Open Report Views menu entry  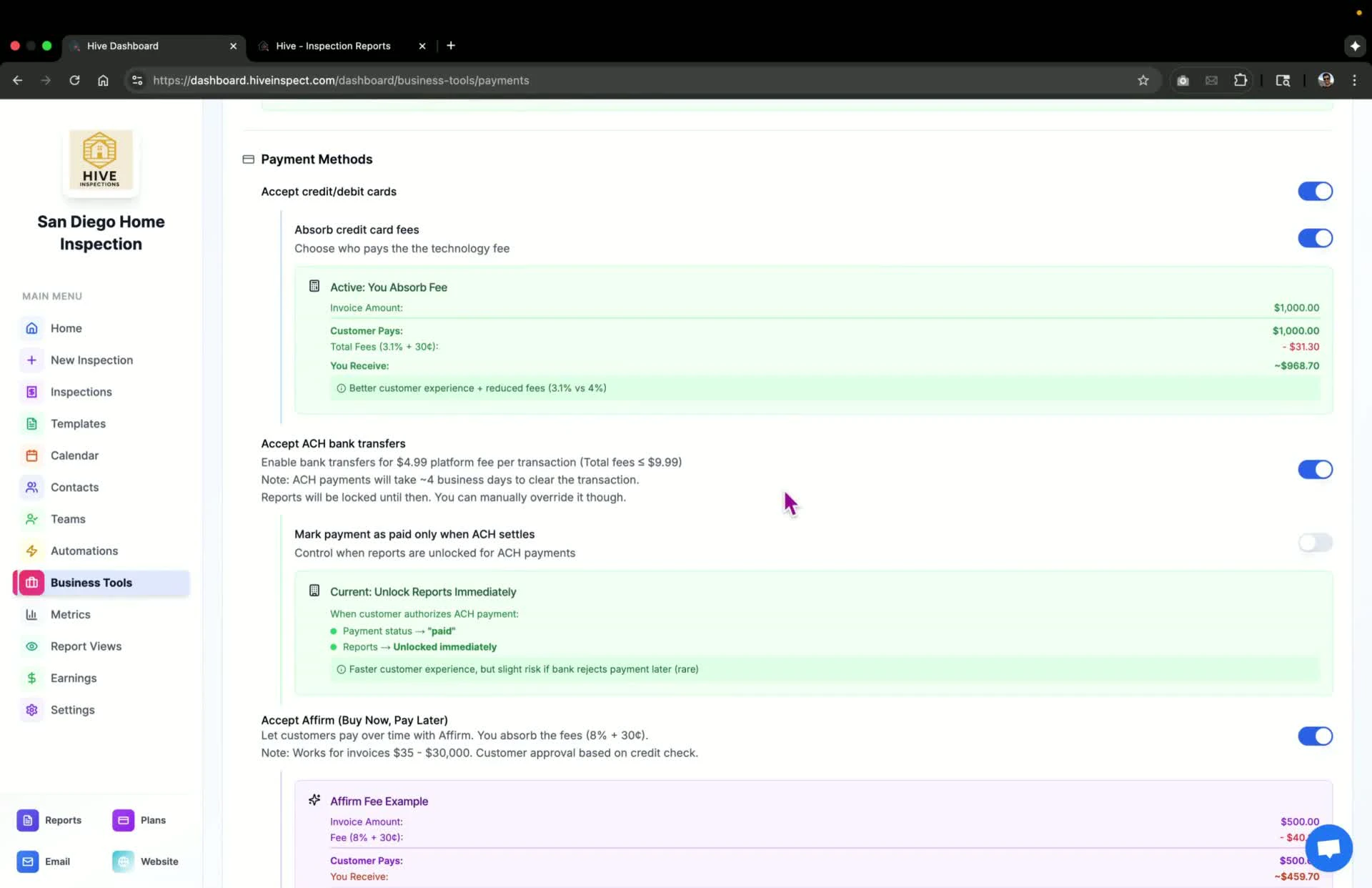click(86, 646)
